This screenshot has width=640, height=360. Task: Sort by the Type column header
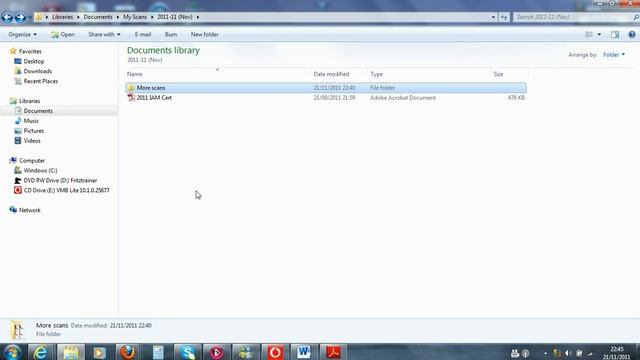click(x=429, y=74)
